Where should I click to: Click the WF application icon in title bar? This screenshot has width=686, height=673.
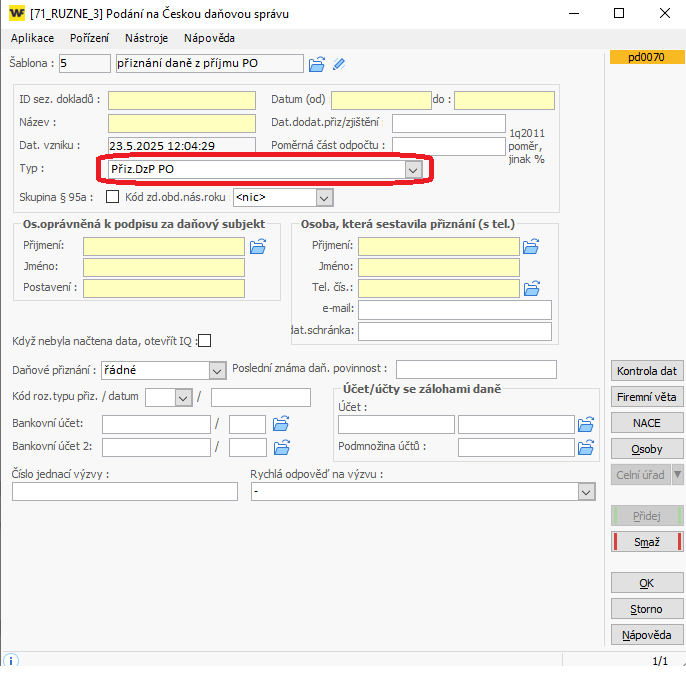17,14
